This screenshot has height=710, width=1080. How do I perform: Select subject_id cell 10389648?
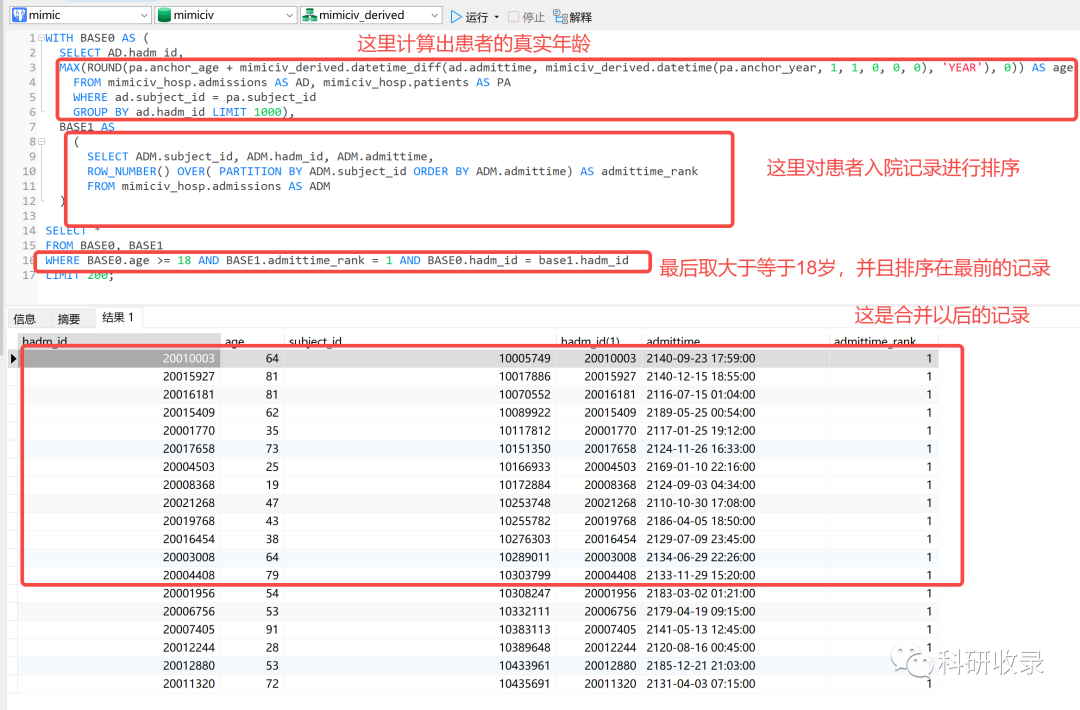pyautogui.click(x=419, y=647)
